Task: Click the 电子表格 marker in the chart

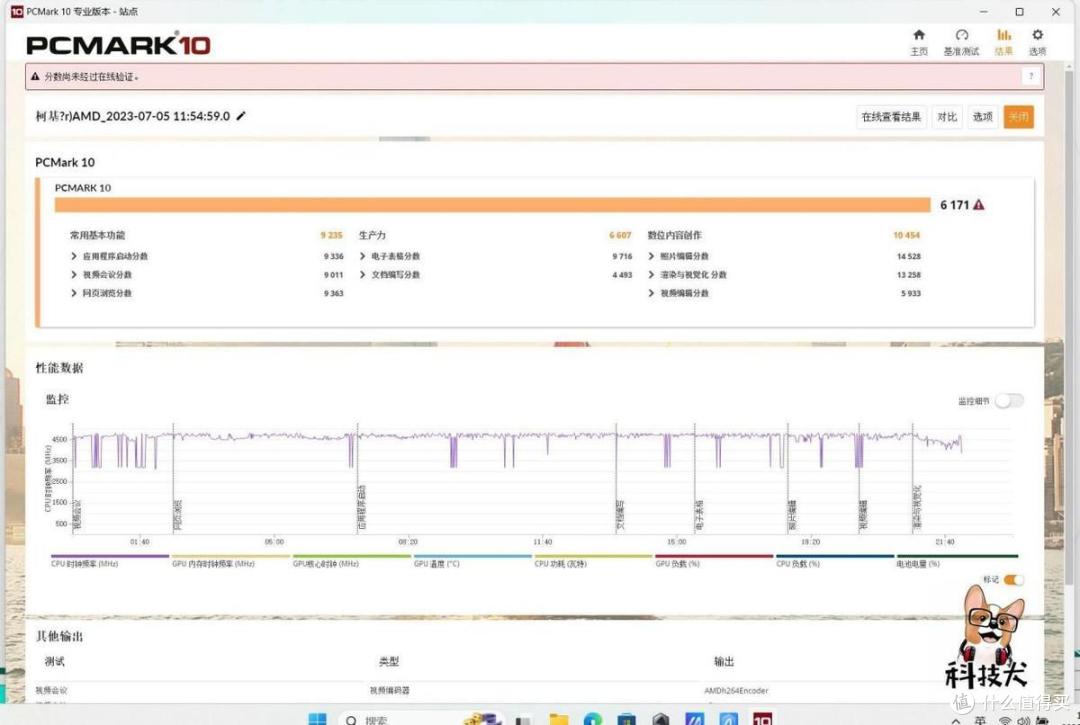Action: 699,515
